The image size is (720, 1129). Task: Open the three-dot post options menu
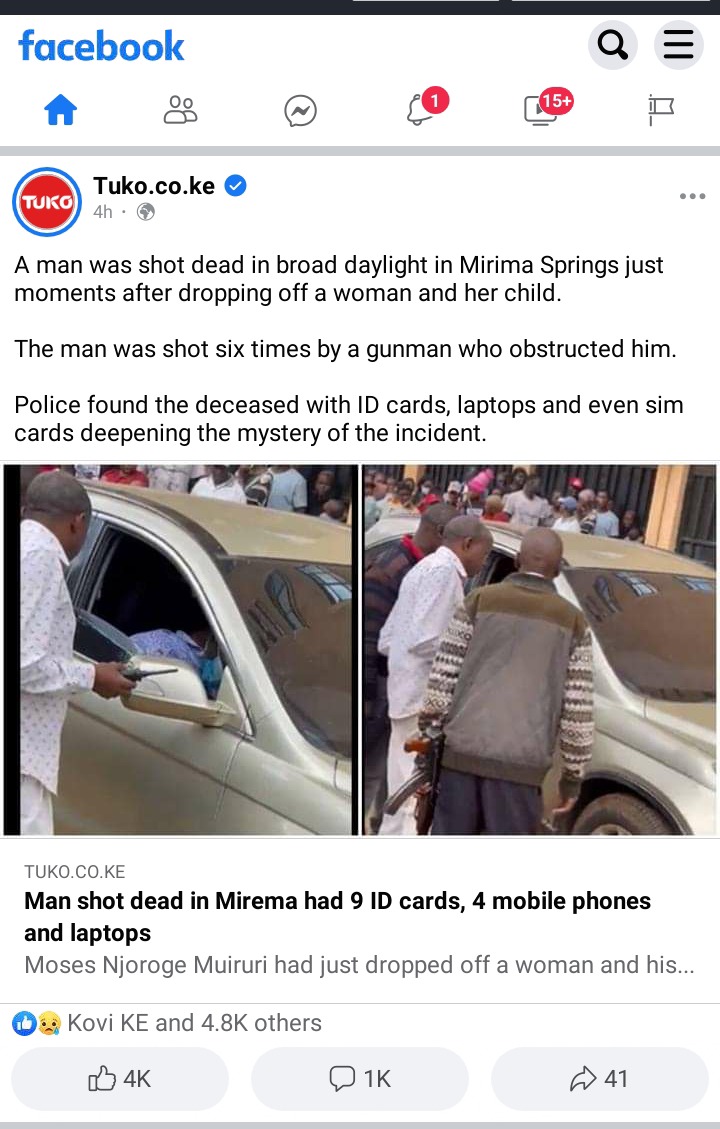click(x=692, y=197)
